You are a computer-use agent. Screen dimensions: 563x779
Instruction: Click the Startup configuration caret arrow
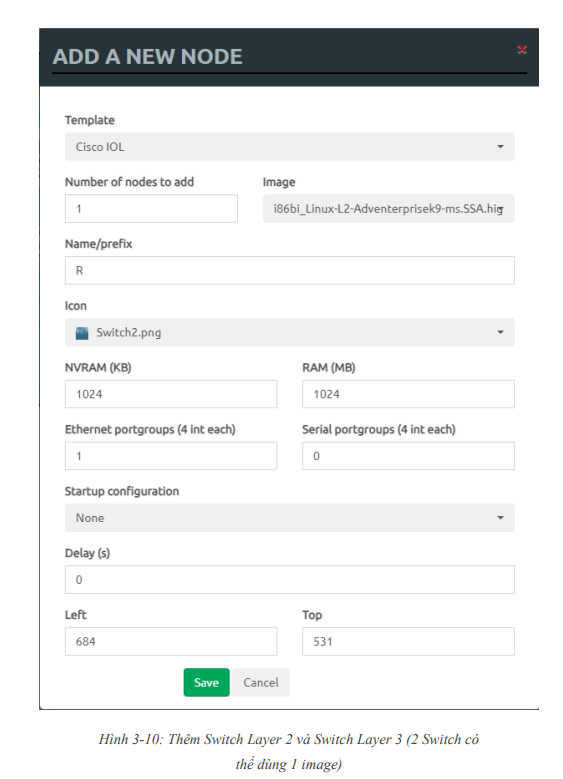coord(500,518)
